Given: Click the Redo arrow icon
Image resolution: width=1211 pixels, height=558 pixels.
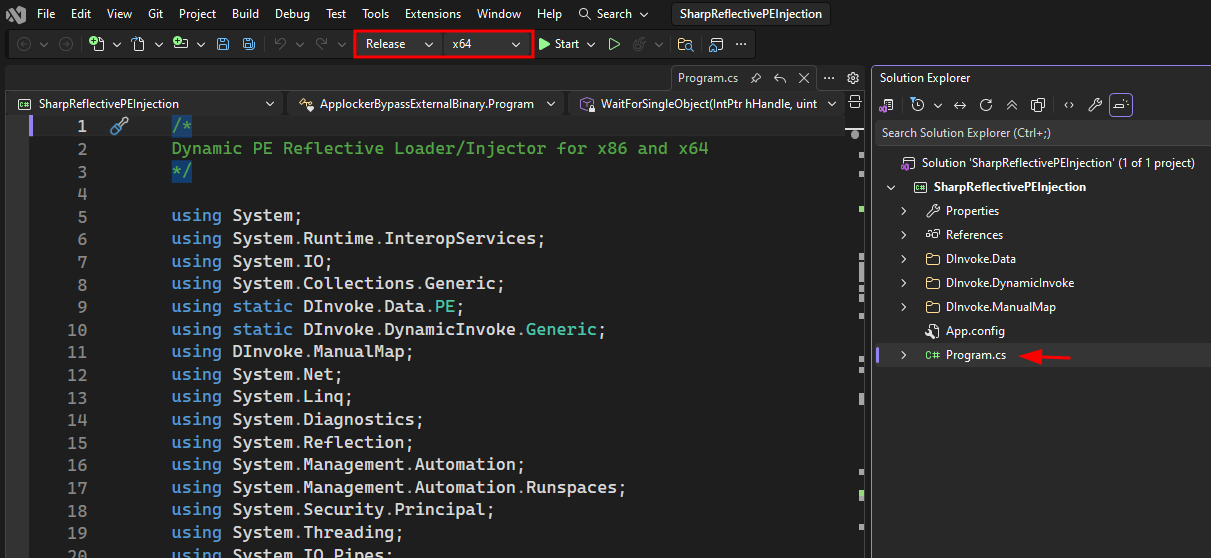Looking at the screenshot, I should [x=322, y=44].
